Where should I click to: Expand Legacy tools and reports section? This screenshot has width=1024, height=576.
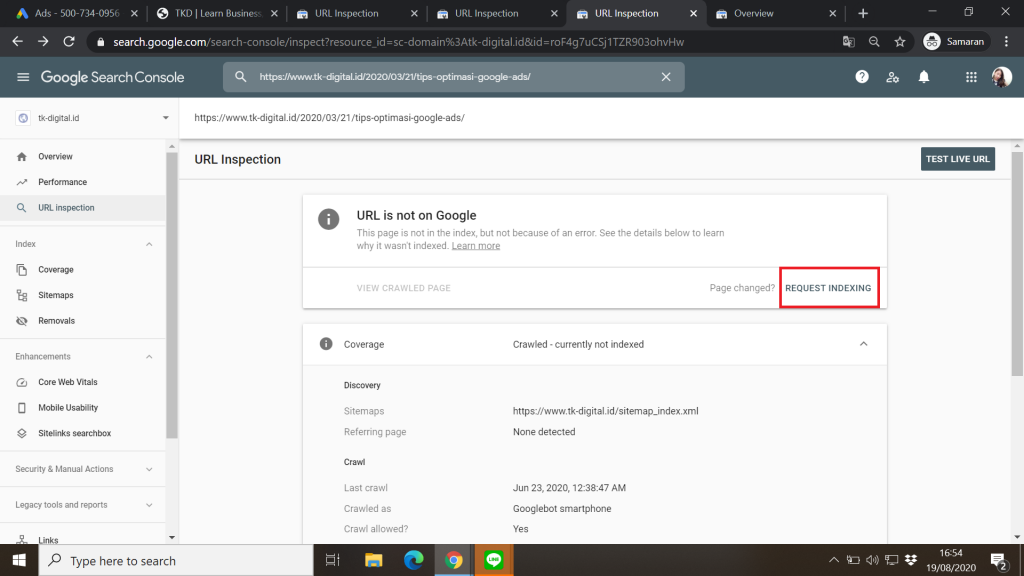[x=149, y=505]
